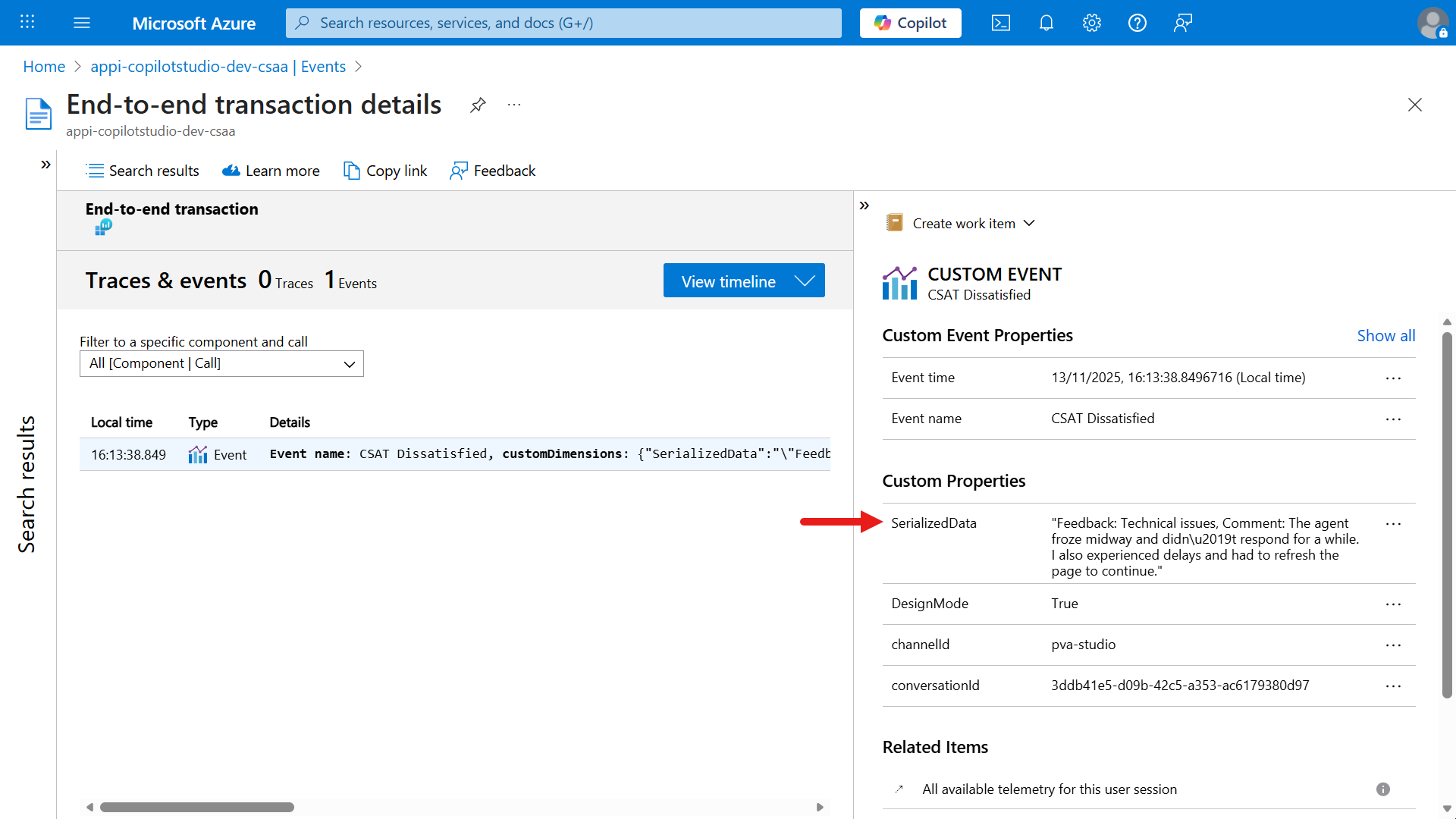Expand the Search results side panel

click(45, 165)
